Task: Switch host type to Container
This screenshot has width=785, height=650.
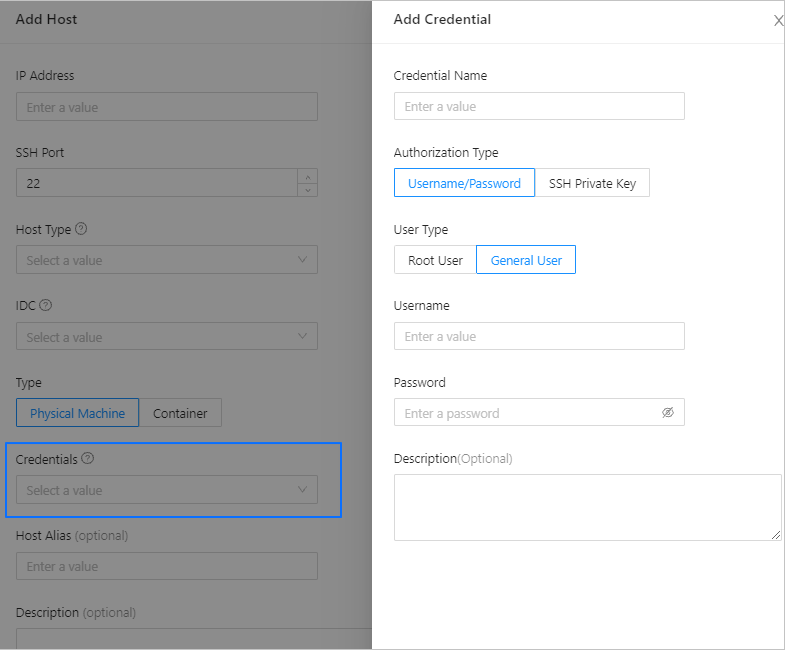Action: 180,413
